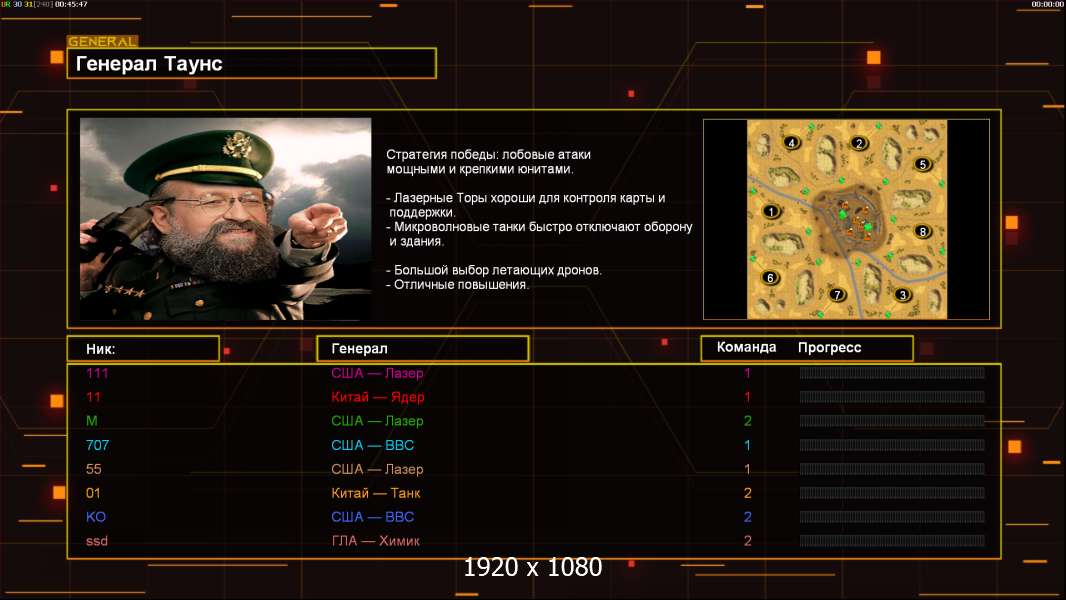Click the Прогресс column label

(x=829, y=347)
